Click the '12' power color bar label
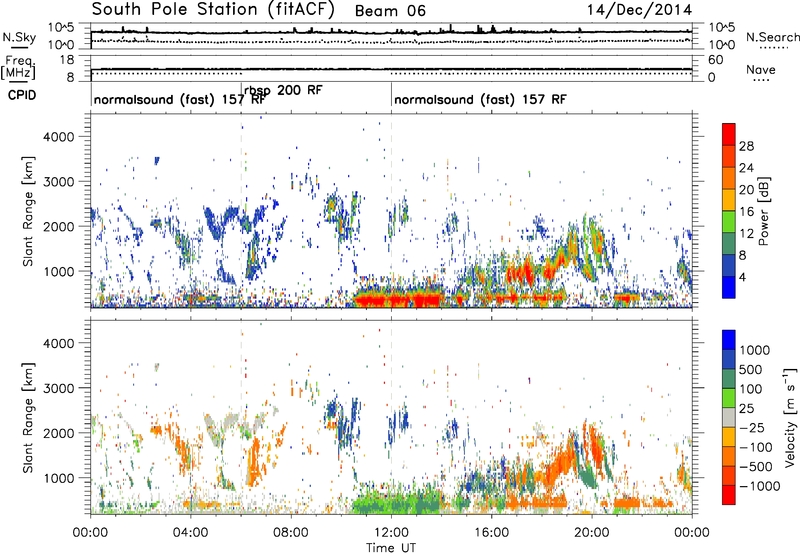This screenshot has height=554, width=800. pos(746,234)
